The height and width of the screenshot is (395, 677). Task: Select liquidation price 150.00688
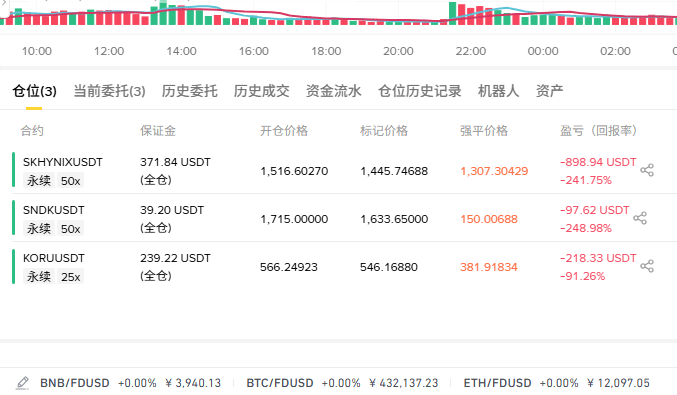click(x=489, y=219)
